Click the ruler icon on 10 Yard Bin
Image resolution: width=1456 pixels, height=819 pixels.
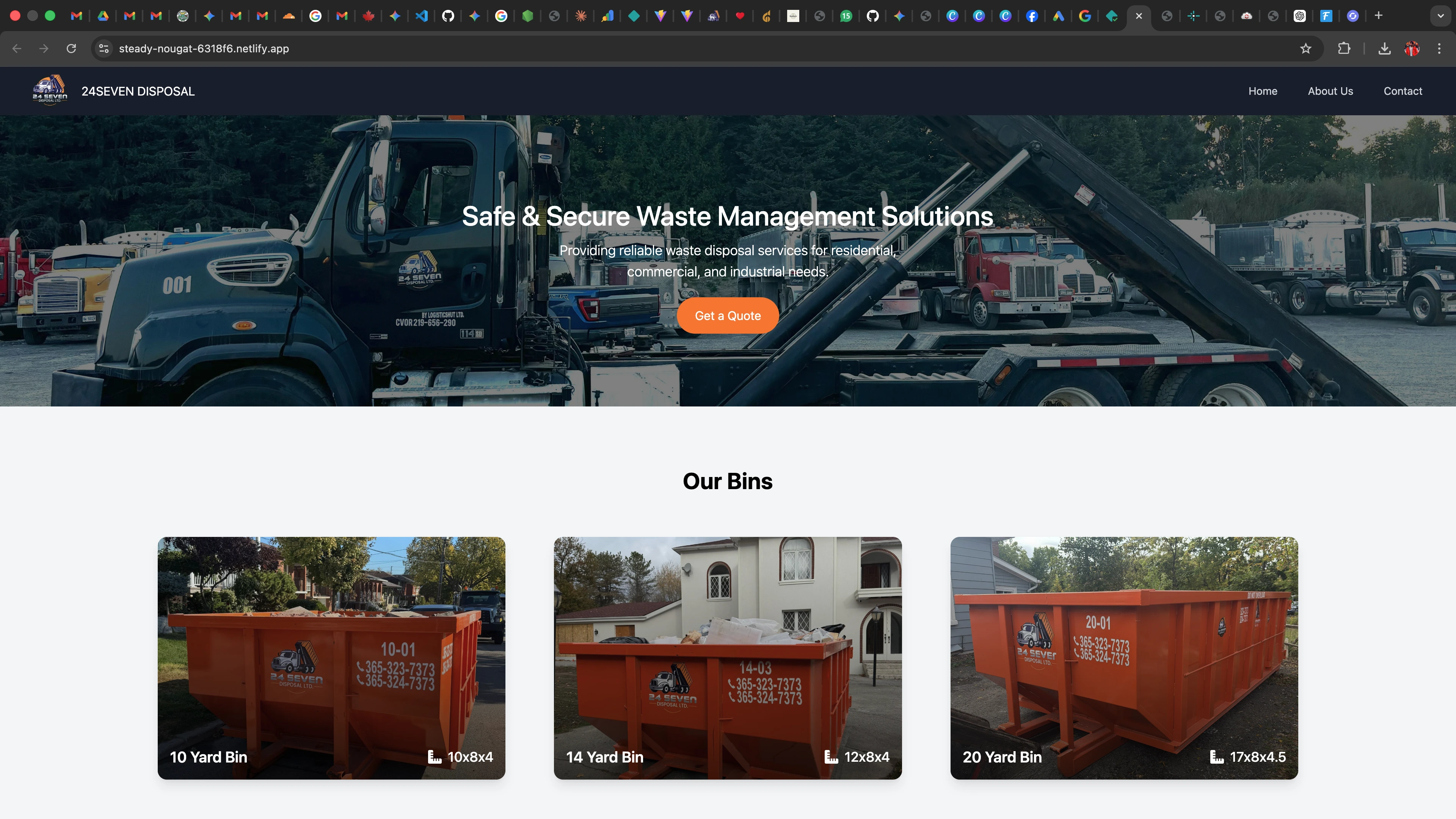[x=434, y=757]
